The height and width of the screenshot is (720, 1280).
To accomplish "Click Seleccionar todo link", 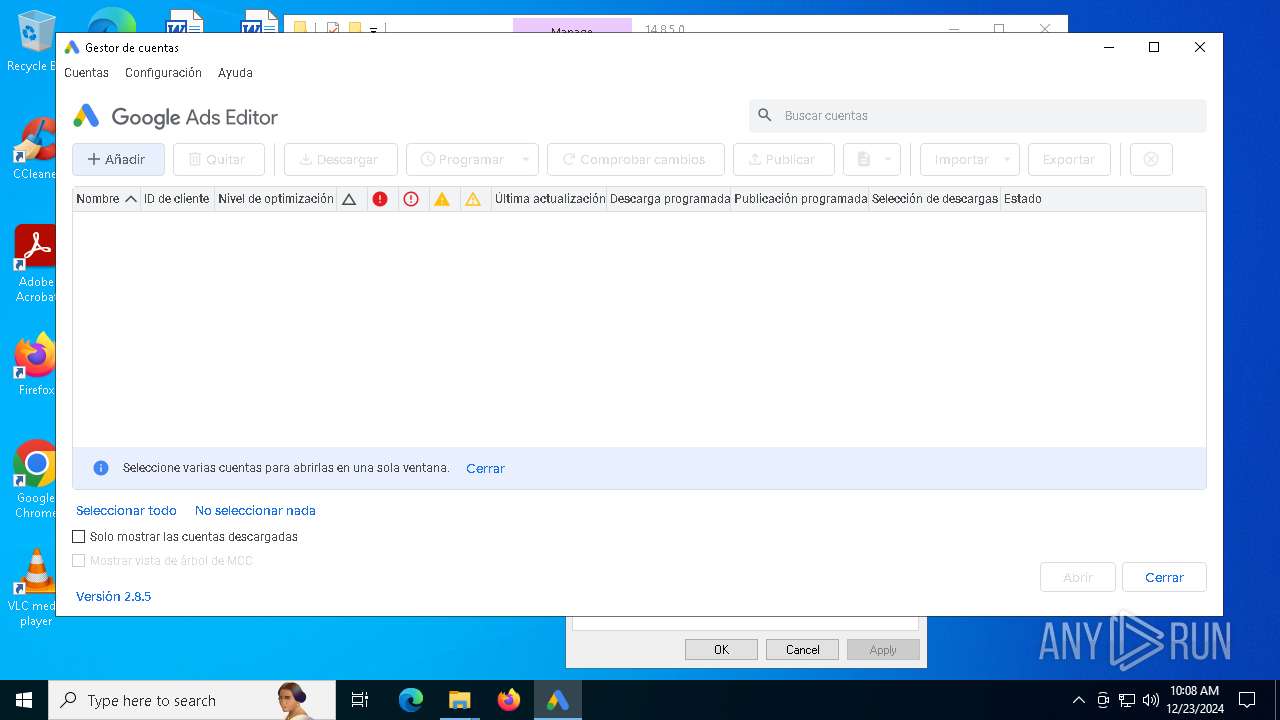I will [x=126, y=511].
